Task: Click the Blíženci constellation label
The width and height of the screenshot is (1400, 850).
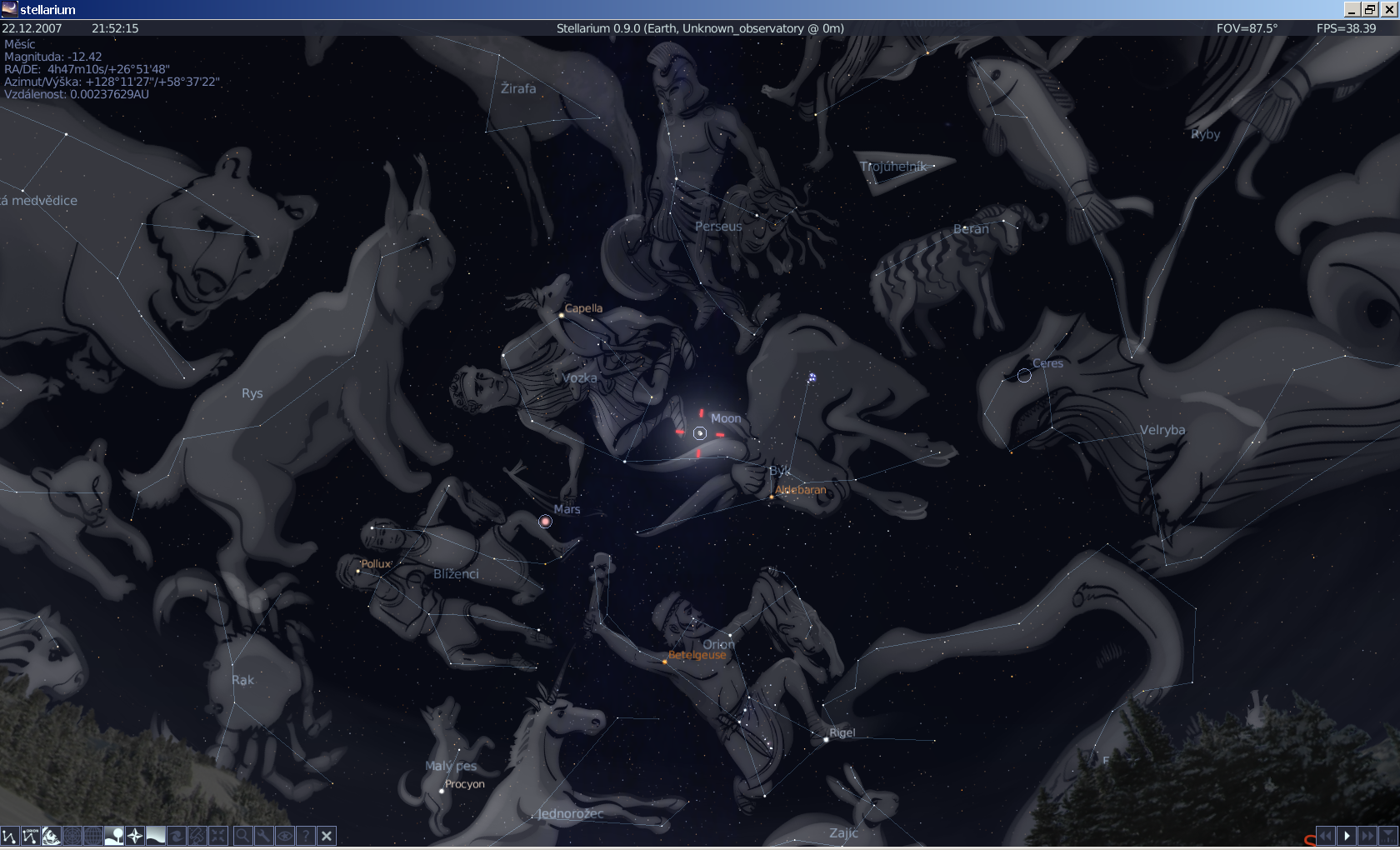Action: pyautogui.click(x=456, y=574)
